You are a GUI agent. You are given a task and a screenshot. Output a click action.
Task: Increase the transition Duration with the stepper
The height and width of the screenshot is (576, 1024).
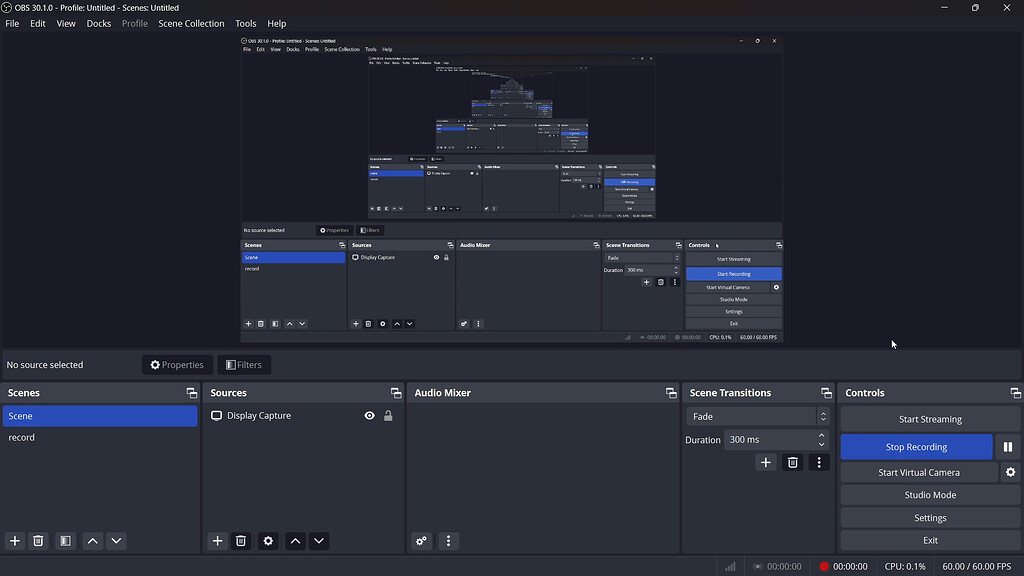(823, 434)
